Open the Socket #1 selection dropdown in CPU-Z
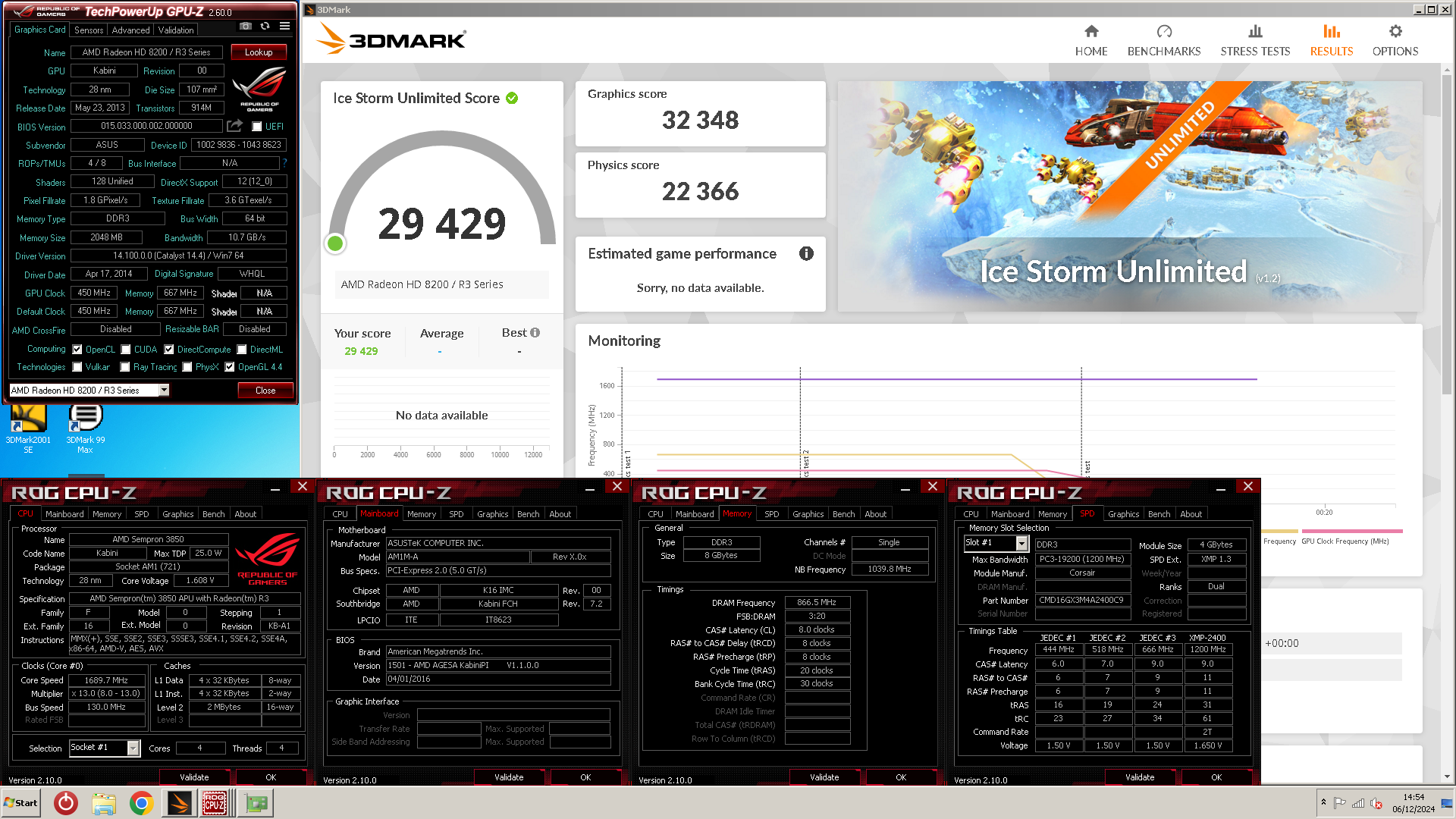1456x819 pixels. point(133,748)
